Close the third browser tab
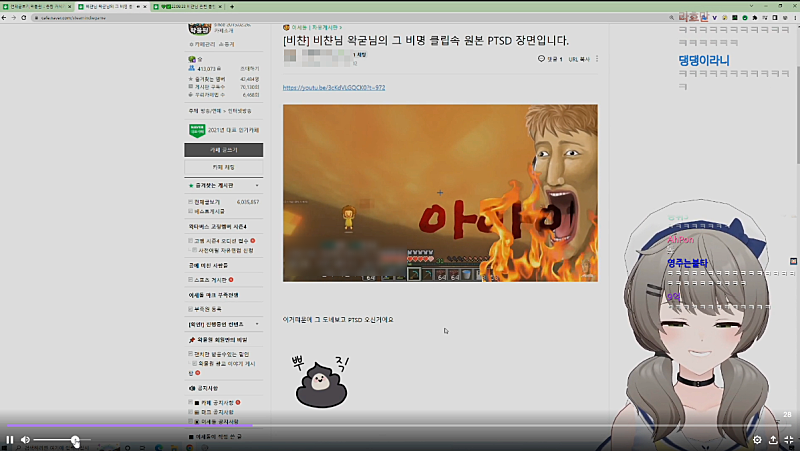 coord(220,7)
